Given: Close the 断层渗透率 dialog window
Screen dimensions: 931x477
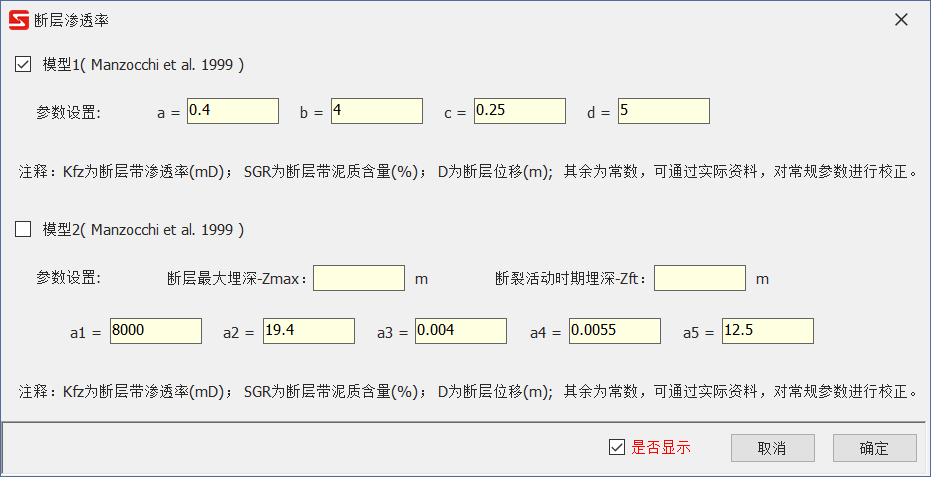Looking at the screenshot, I should pyautogui.click(x=901, y=20).
